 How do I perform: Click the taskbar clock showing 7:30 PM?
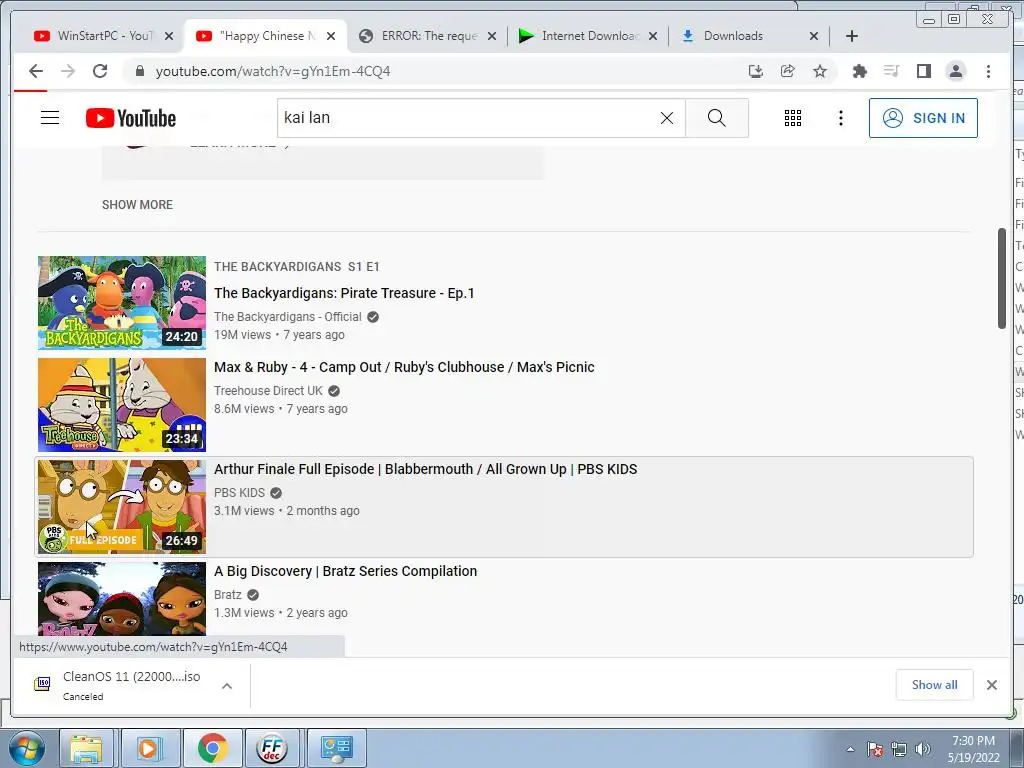pos(973,749)
